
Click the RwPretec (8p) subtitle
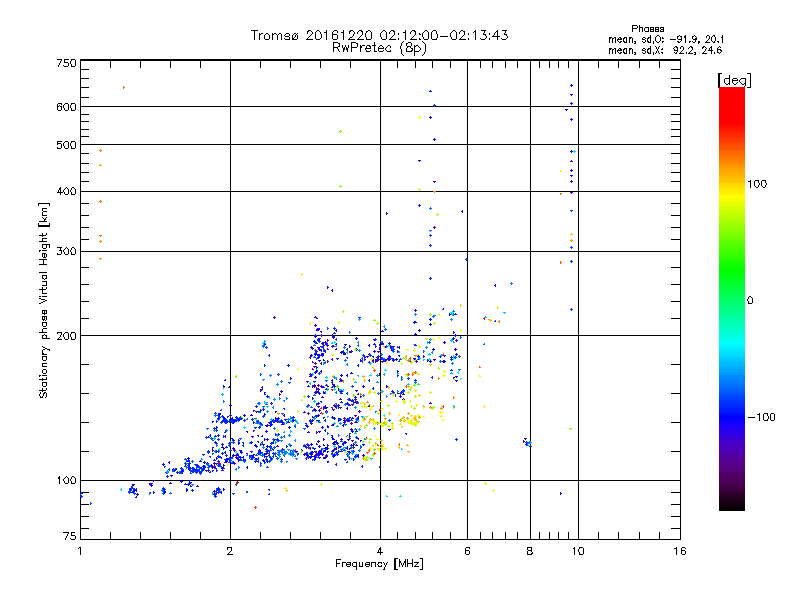tap(379, 48)
